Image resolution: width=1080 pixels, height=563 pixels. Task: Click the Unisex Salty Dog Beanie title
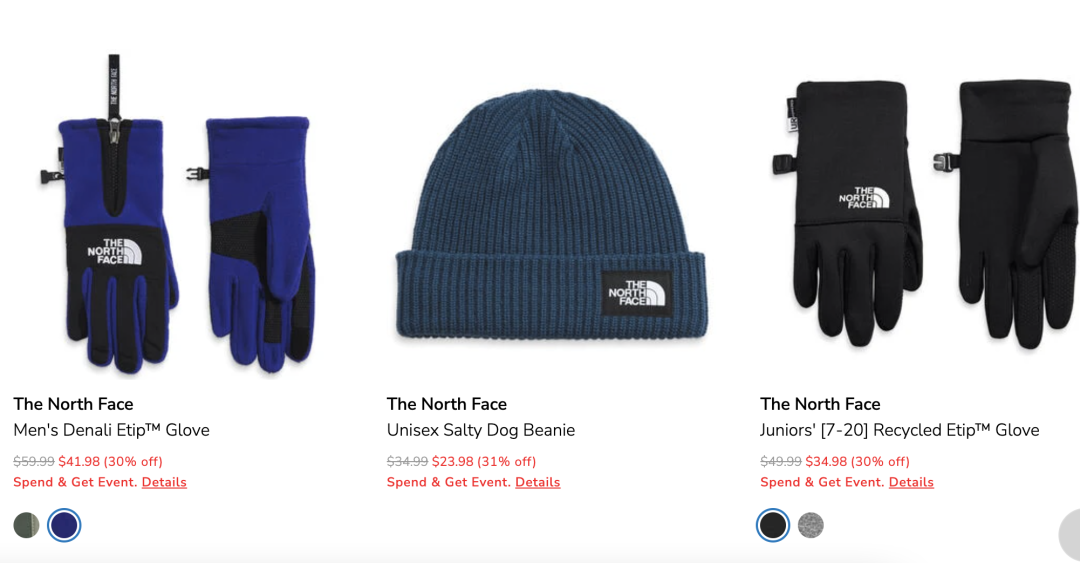pyautogui.click(x=481, y=430)
